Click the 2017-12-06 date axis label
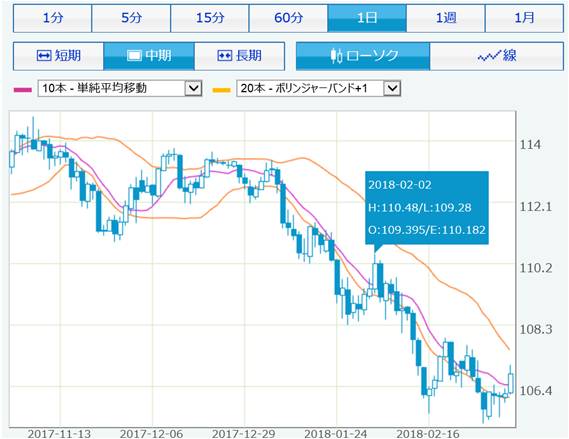 pyautogui.click(x=151, y=434)
